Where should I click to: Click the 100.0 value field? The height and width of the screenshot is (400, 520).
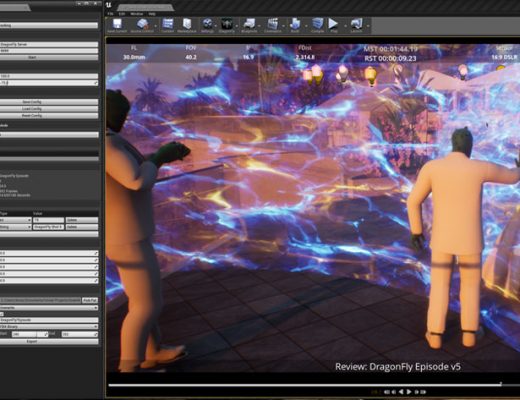(x=49, y=76)
